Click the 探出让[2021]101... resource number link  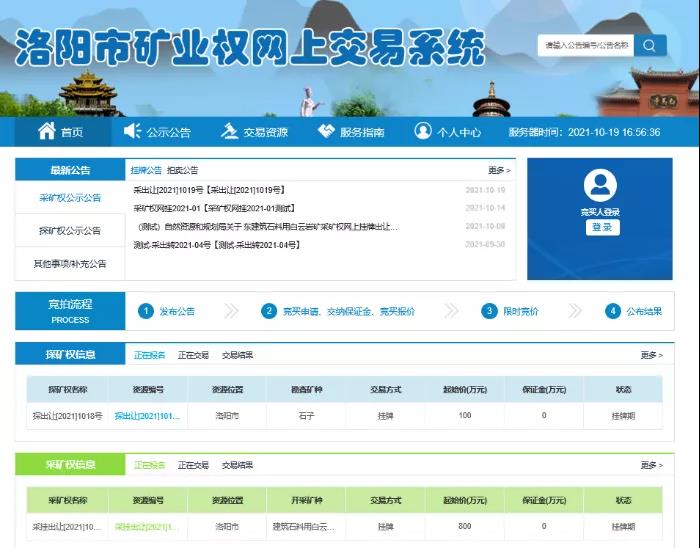(x=147, y=416)
